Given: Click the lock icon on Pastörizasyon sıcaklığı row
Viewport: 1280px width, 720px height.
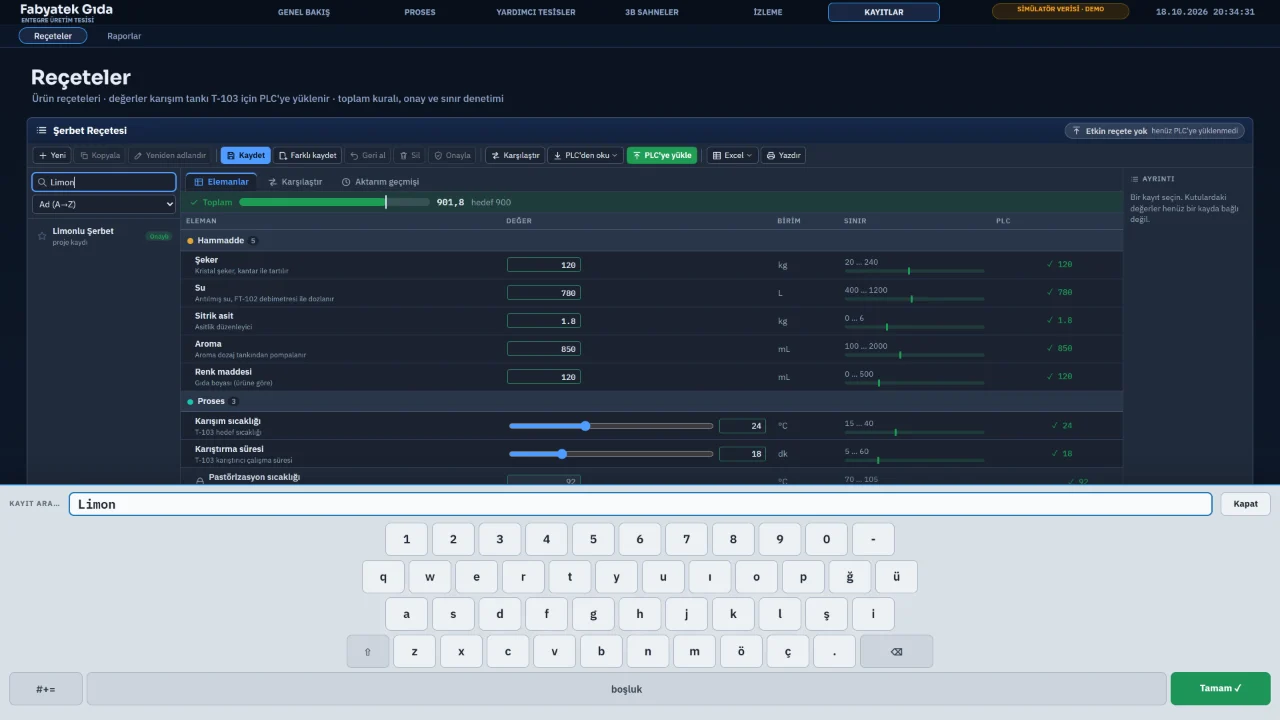Looking at the screenshot, I should tap(200, 480).
